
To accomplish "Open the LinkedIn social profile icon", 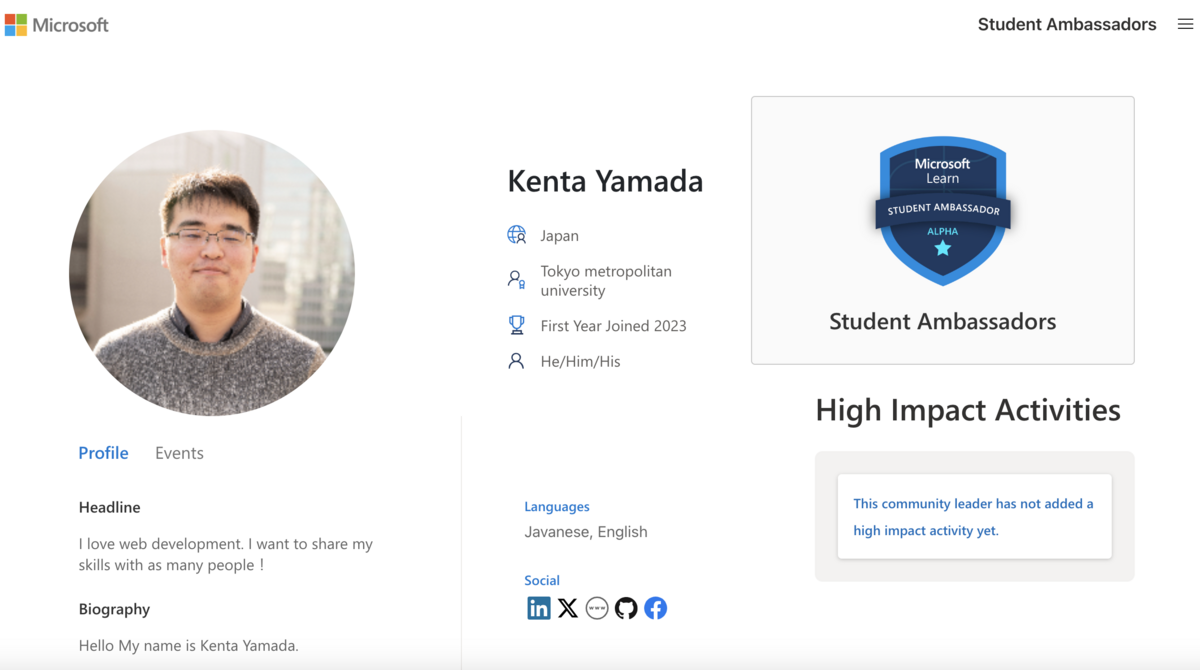I will pyautogui.click(x=539, y=608).
